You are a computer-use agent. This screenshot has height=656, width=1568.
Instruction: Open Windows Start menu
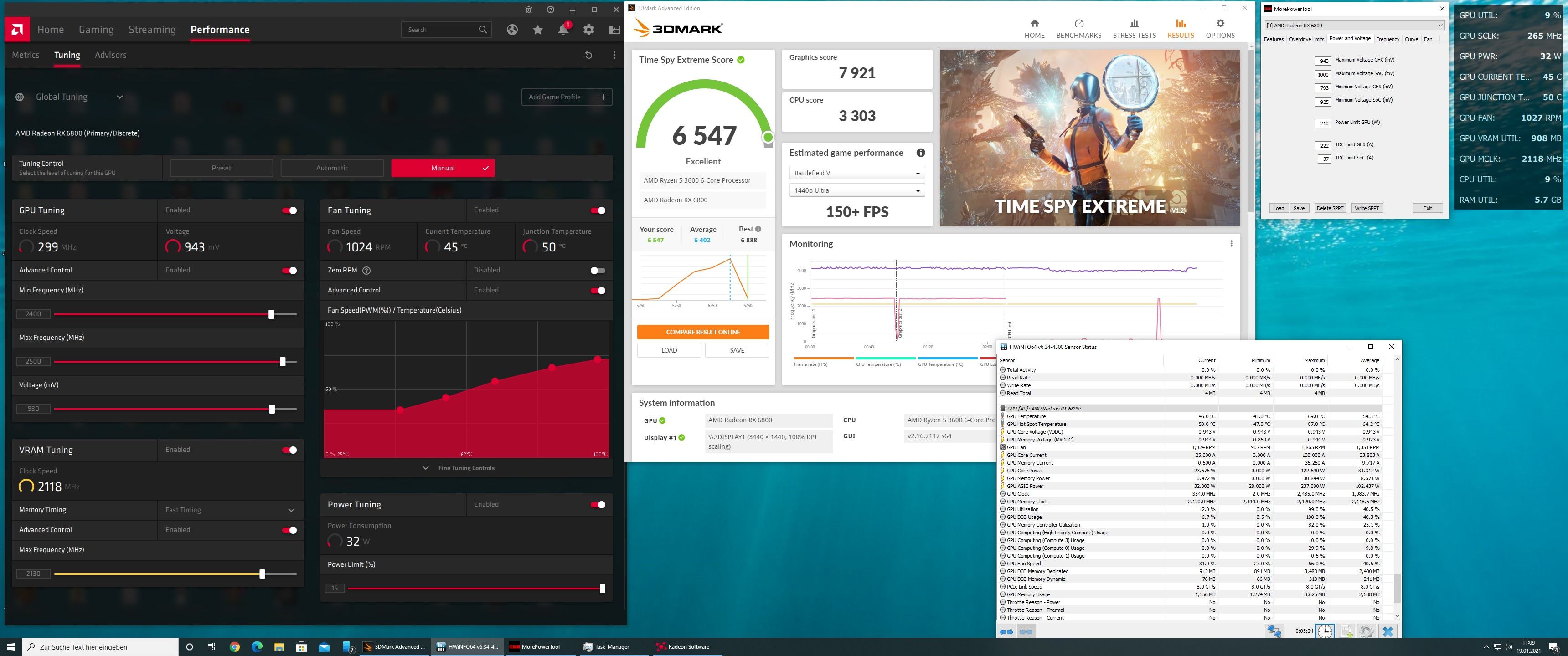coord(10,647)
